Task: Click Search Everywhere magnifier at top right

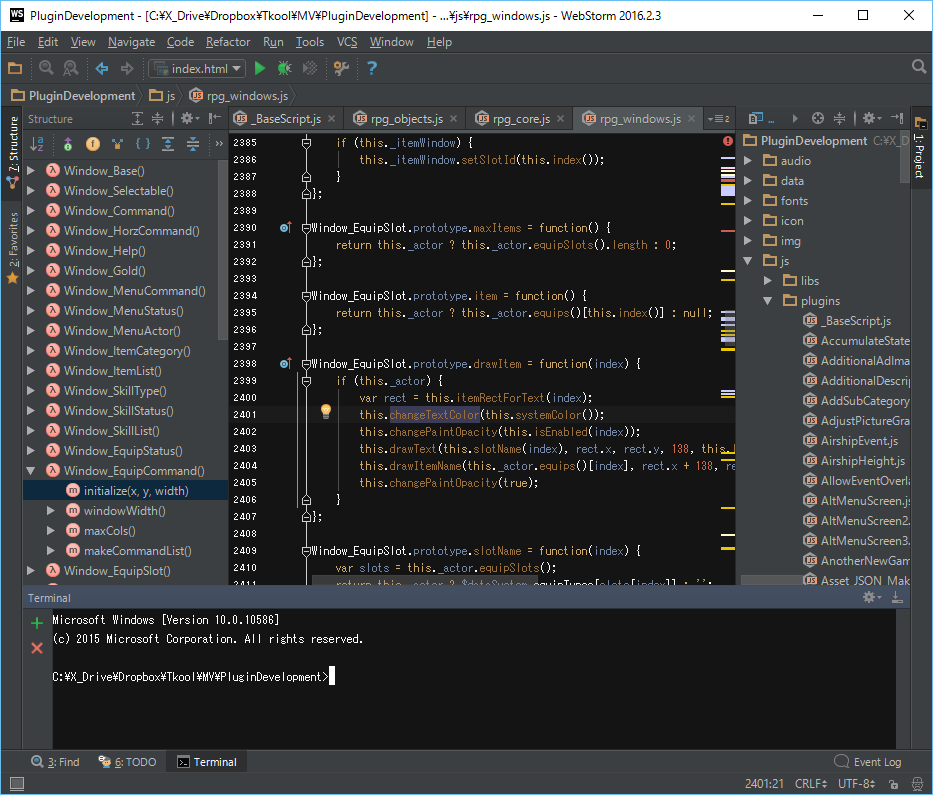Action: click(919, 67)
